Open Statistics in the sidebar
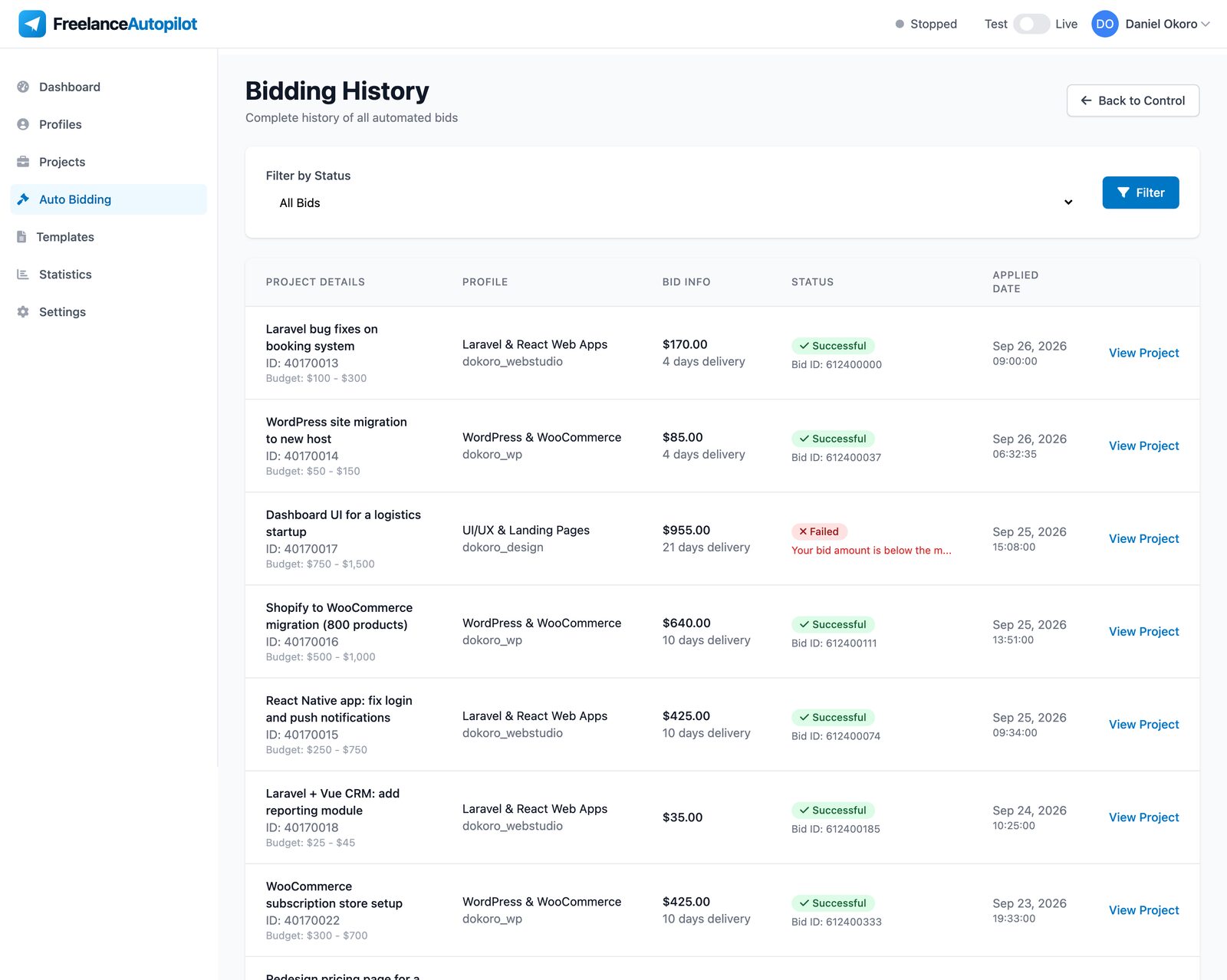 (x=109, y=275)
